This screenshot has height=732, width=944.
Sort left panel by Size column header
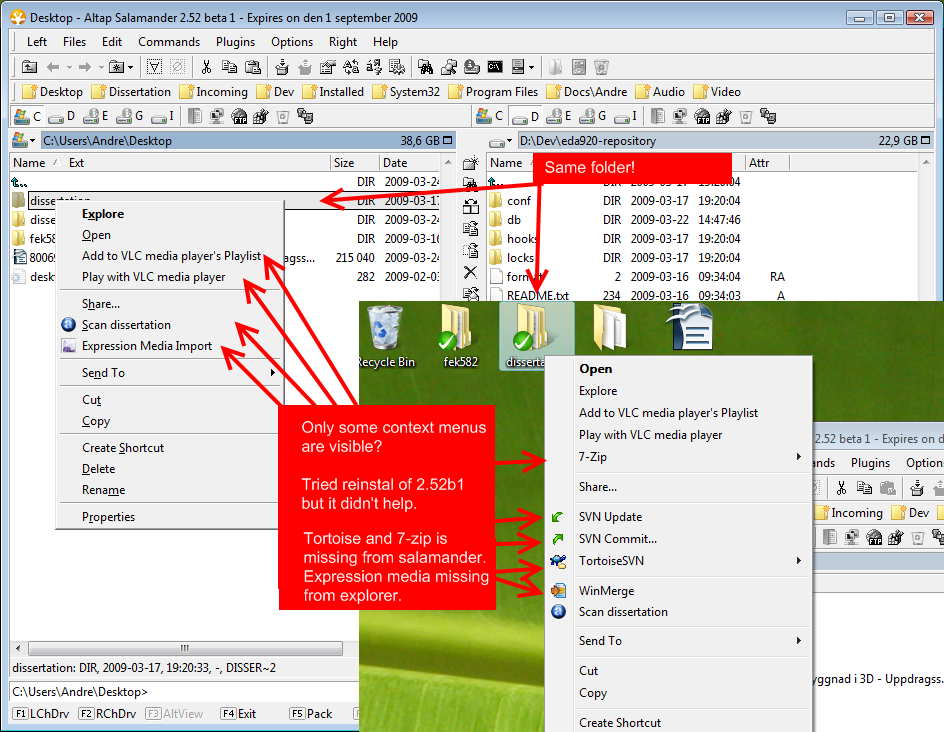click(x=354, y=163)
